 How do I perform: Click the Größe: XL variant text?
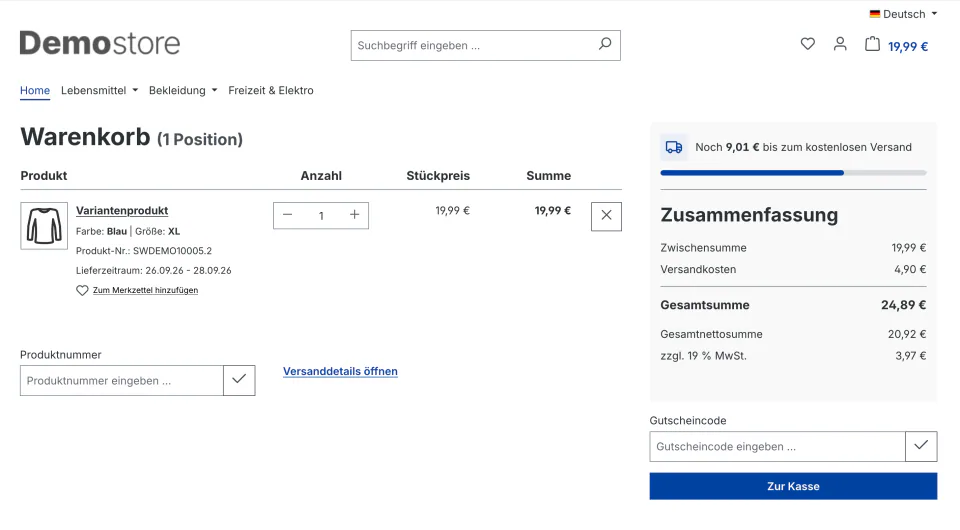[157, 231]
